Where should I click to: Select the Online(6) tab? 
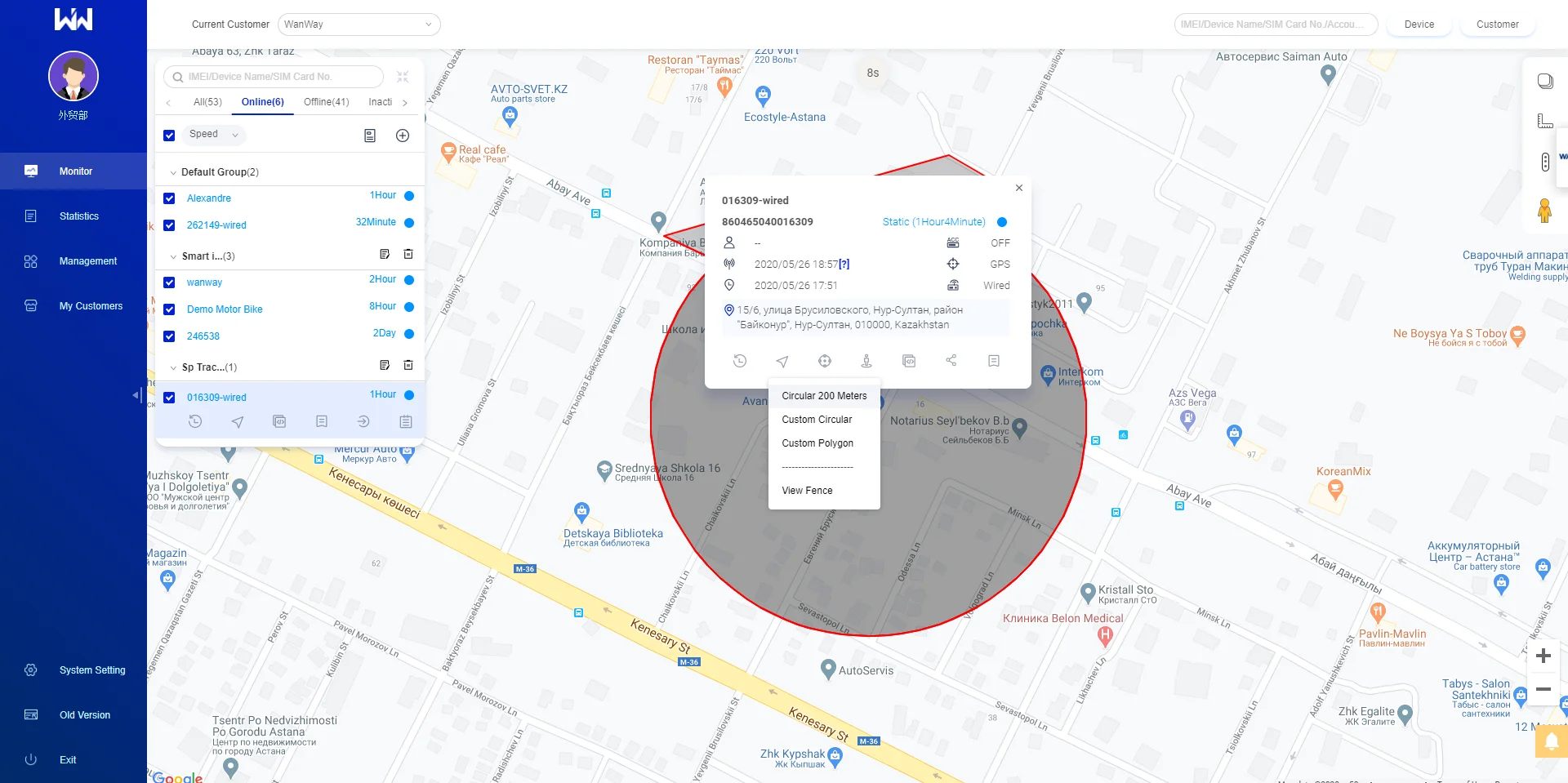click(263, 102)
